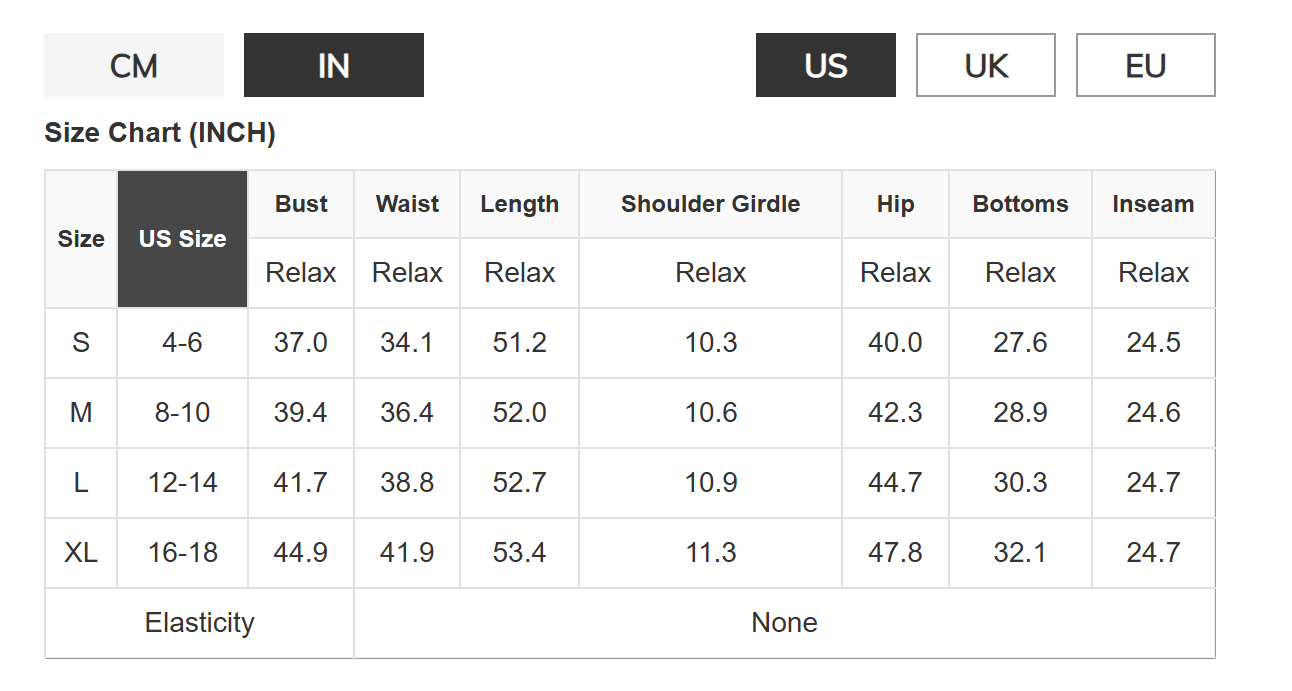This screenshot has height=691, width=1292.
Task: Choose US sizing region
Action: tap(825, 66)
